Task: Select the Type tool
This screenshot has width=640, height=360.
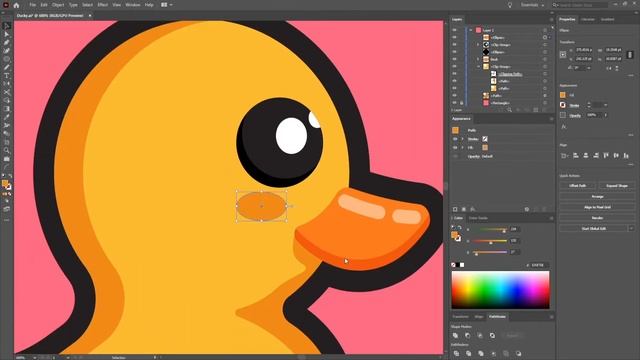Action: coord(7,76)
